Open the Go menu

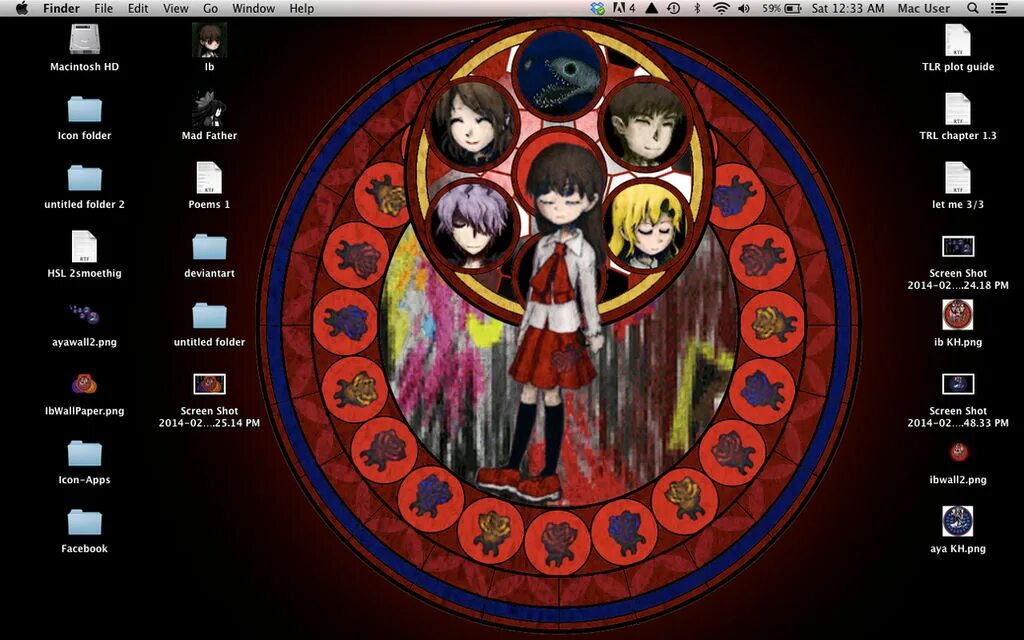point(210,8)
